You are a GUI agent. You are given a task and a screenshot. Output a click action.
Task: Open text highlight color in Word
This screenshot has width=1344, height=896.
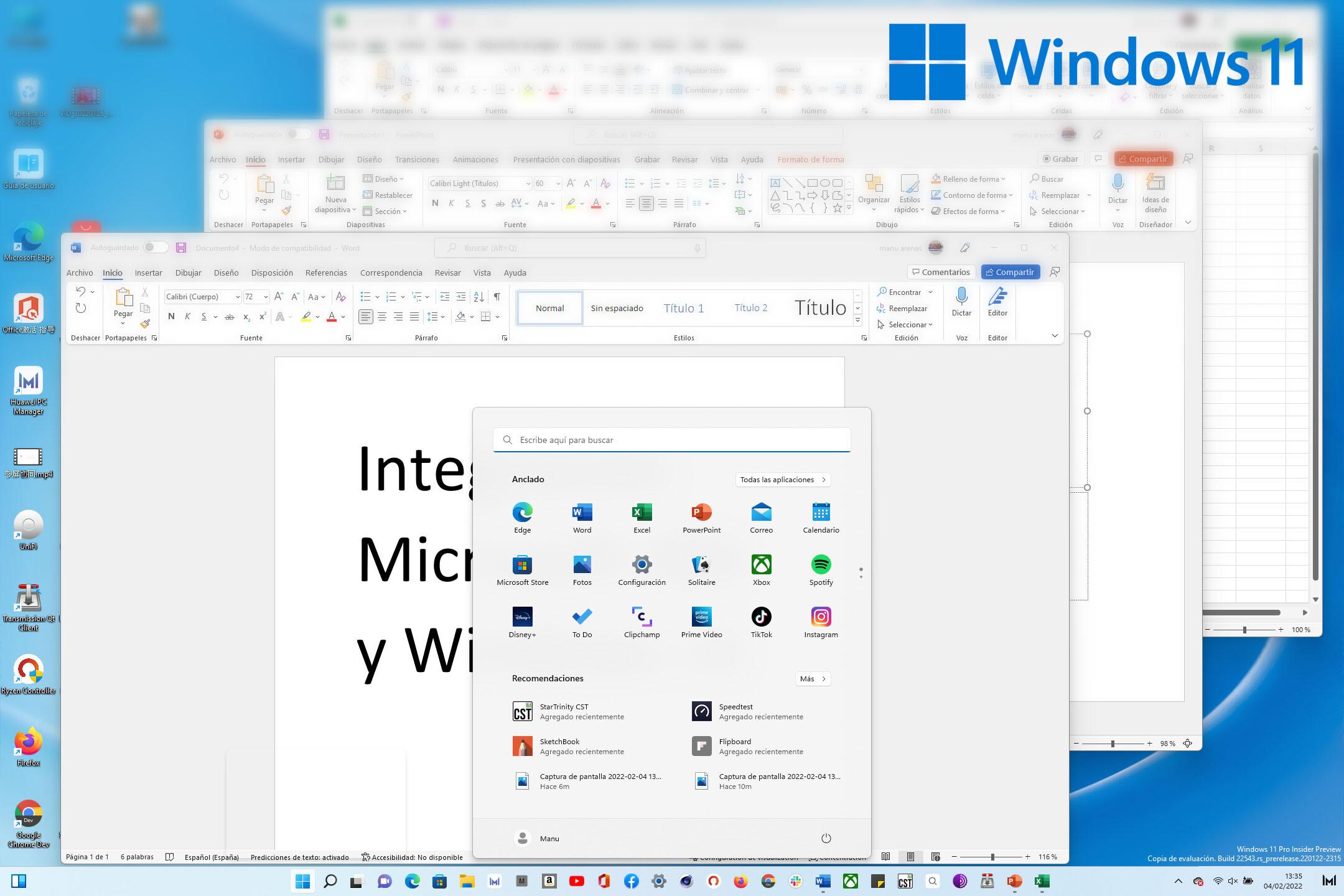pos(306,317)
